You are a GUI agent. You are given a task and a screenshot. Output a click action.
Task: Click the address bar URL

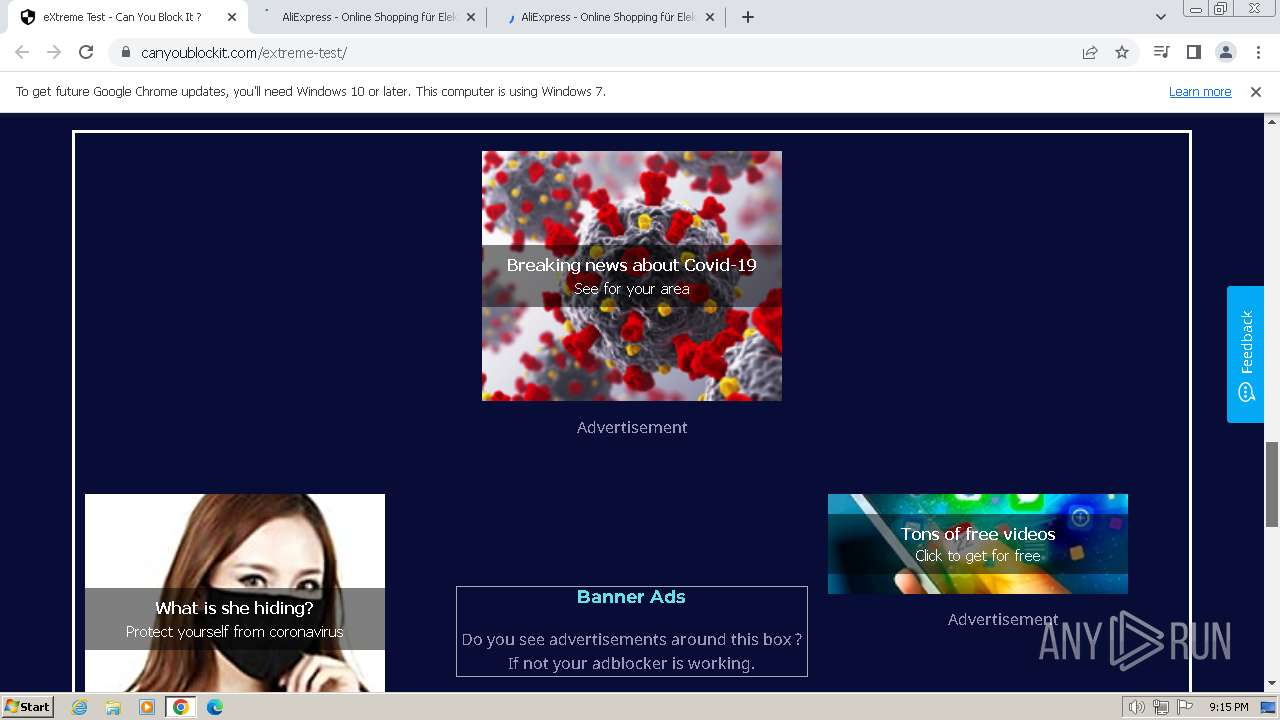(244, 53)
